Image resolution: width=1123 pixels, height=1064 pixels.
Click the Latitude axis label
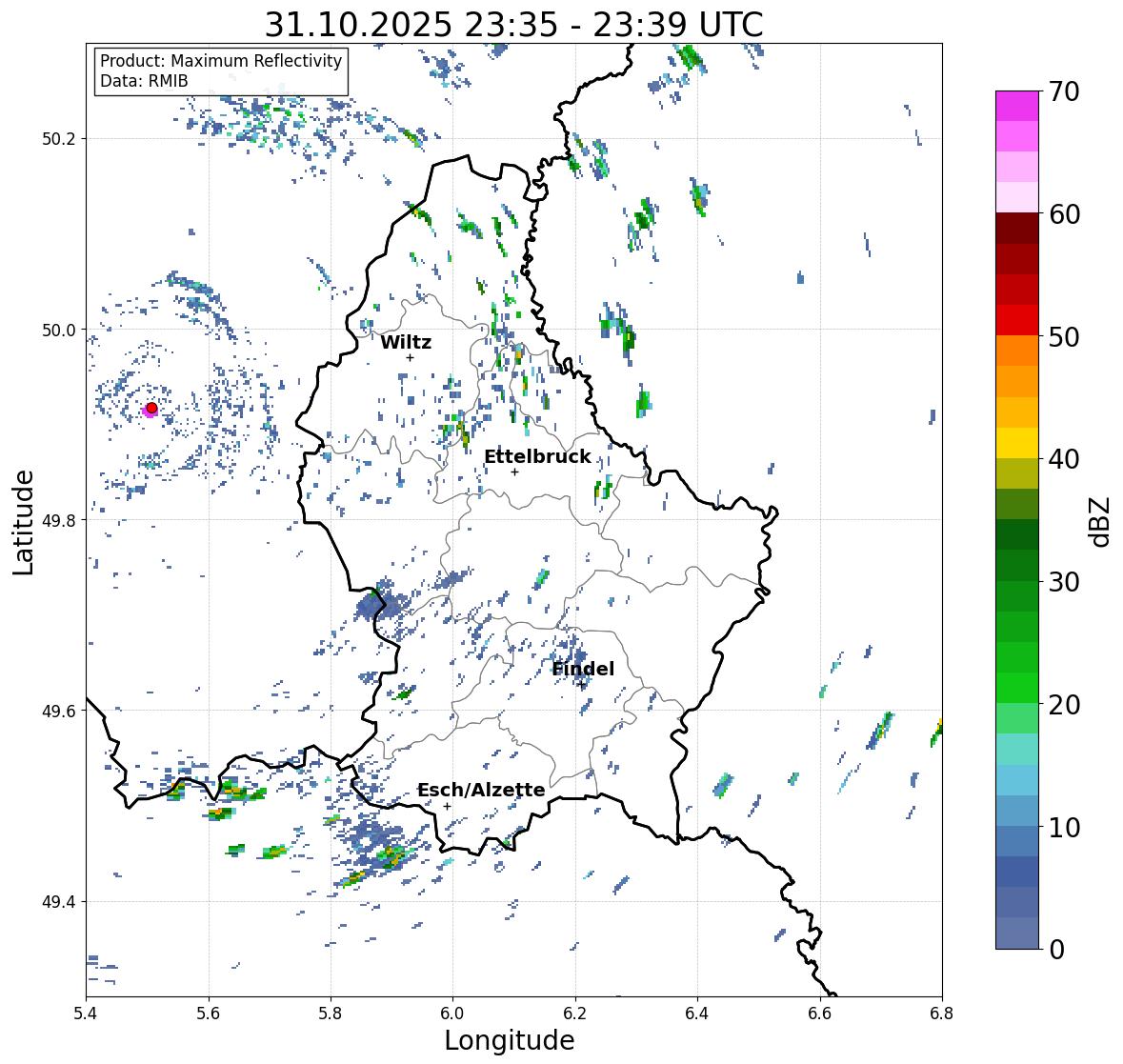pyautogui.click(x=23, y=522)
